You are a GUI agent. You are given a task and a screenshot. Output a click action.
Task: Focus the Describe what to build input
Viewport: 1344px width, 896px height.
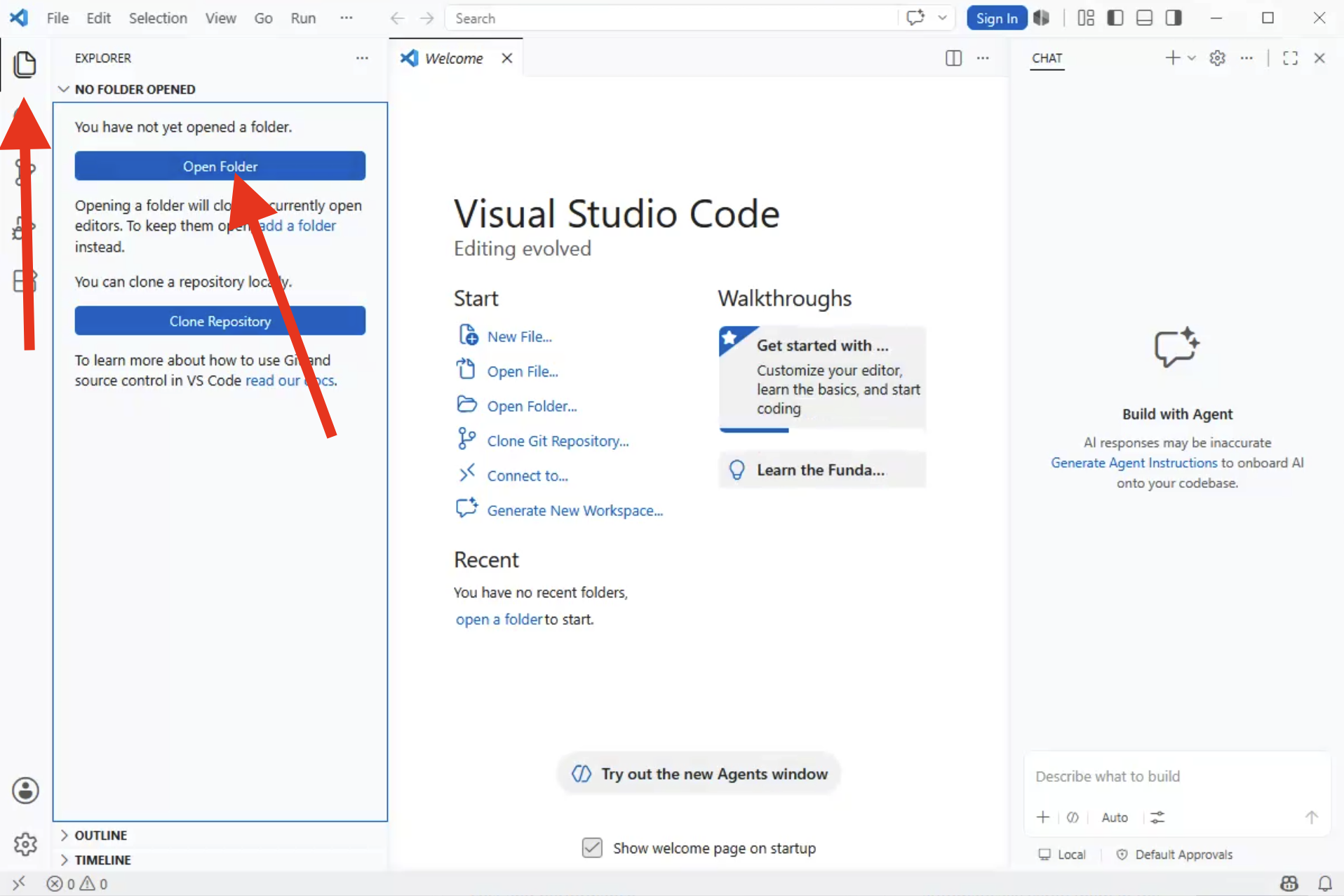pyautogui.click(x=1177, y=776)
